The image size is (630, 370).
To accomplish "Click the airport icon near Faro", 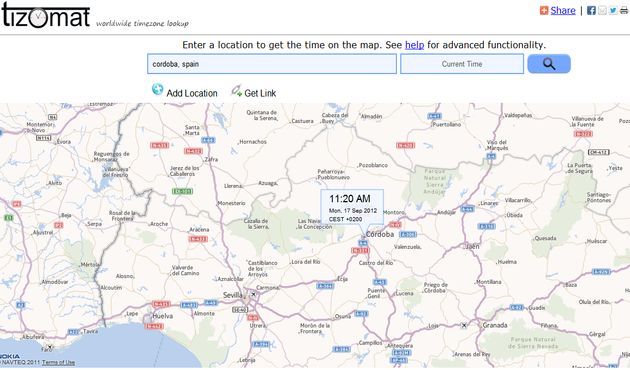I will pyautogui.click(x=49, y=346).
